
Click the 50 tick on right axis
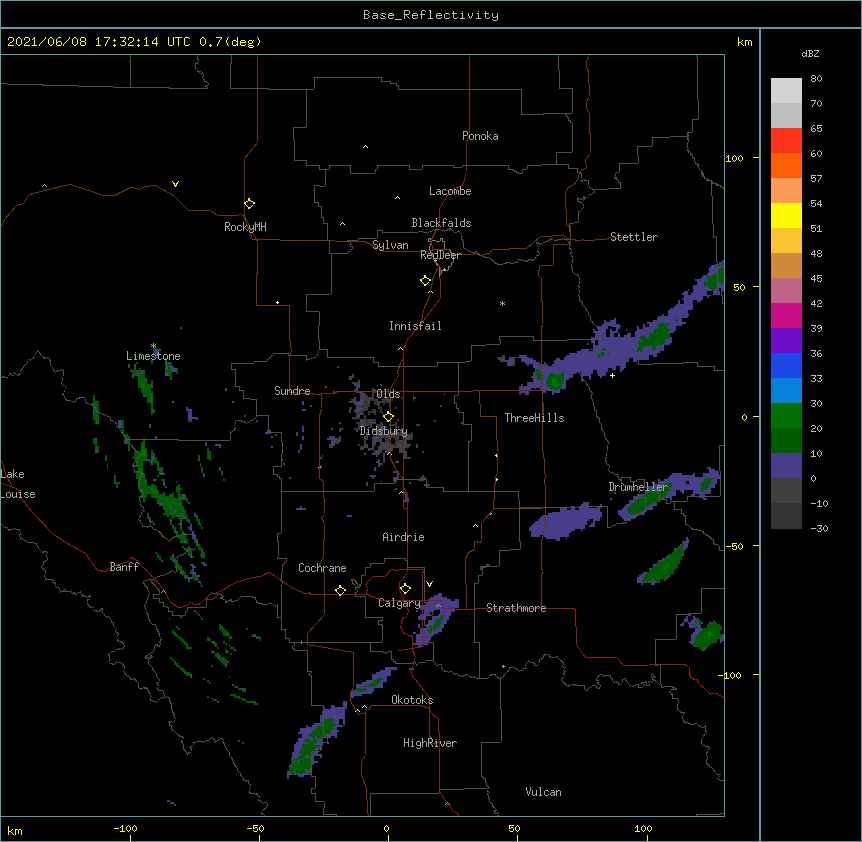pos(739,287)
